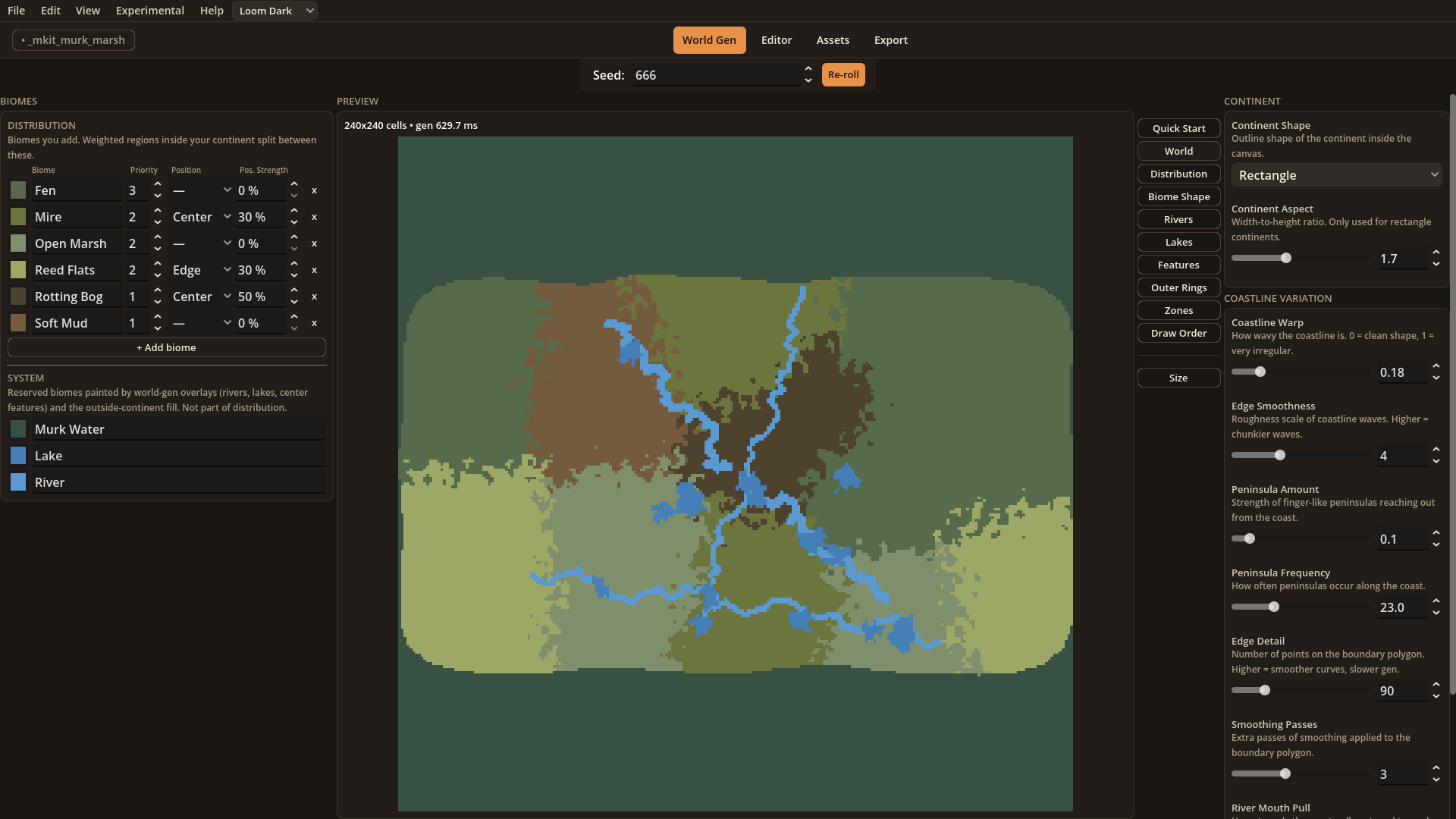Open Continent Shape Rectangle dropdown
Screen dimensions: 1456x819
coord(1336,175)
